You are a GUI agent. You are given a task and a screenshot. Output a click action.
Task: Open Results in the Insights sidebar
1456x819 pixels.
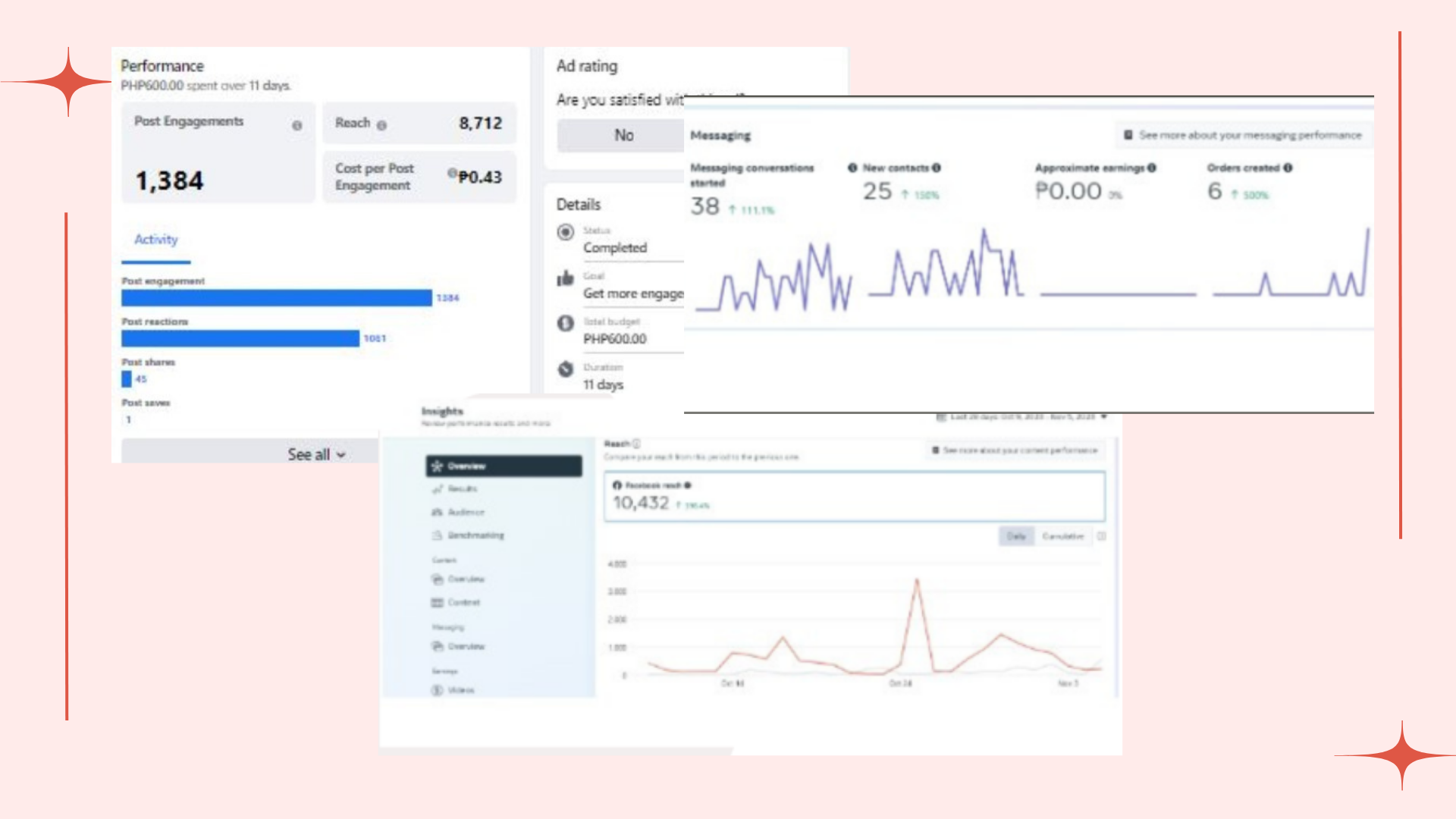(462, 489)
